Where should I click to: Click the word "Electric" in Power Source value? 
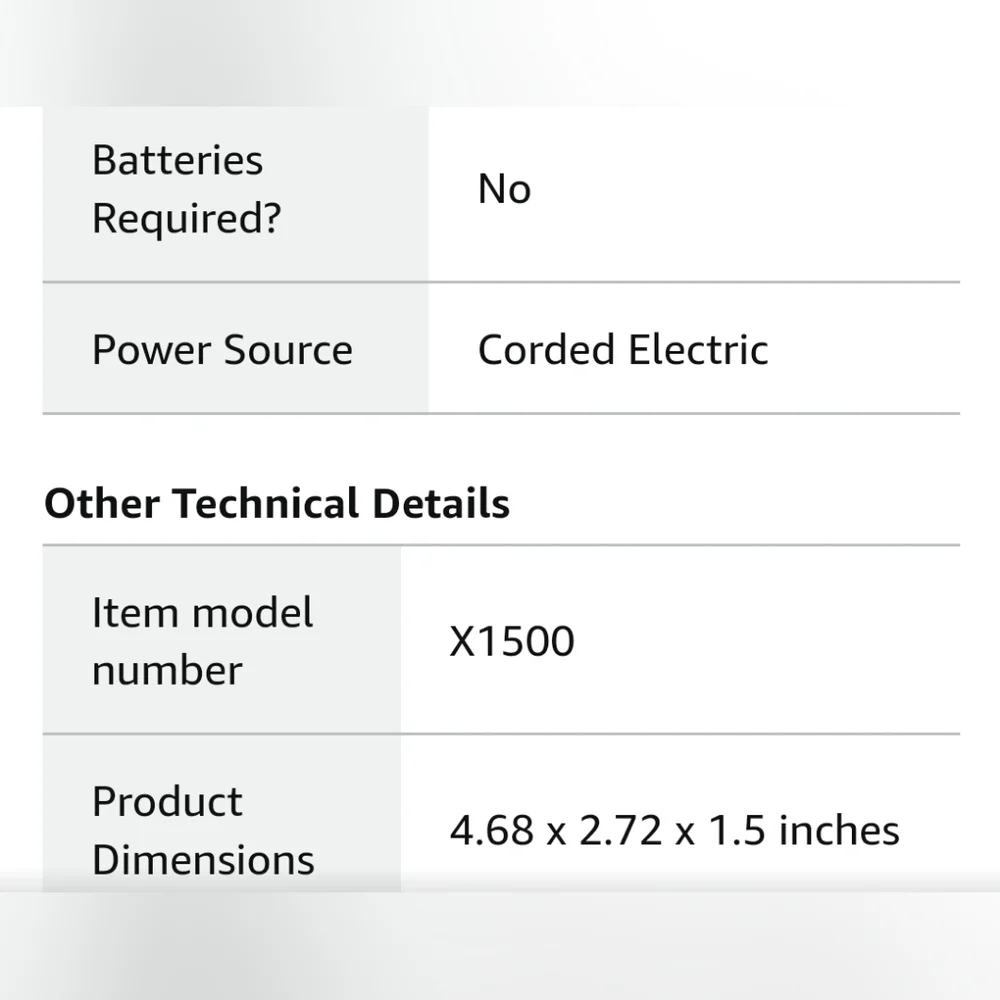pyautogui.click(x=698, y=350)
